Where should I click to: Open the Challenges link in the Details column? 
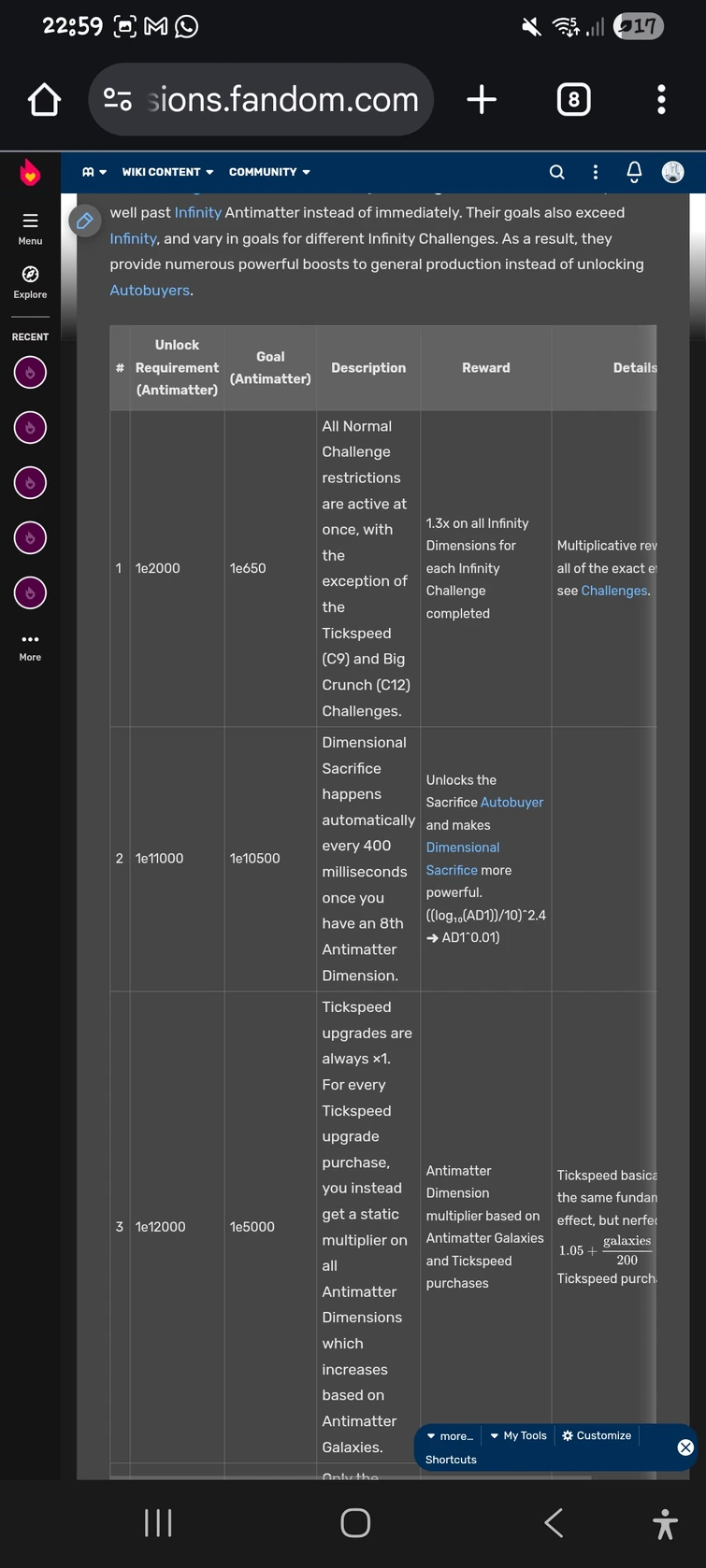click(613, 591)
